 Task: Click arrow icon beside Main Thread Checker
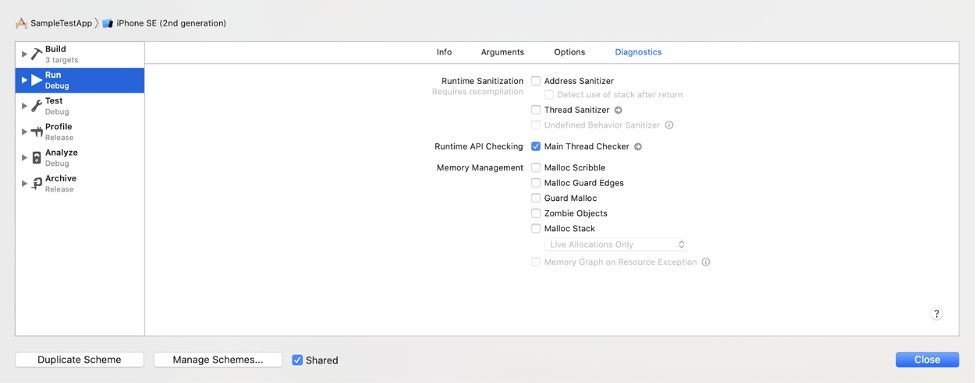638,147
